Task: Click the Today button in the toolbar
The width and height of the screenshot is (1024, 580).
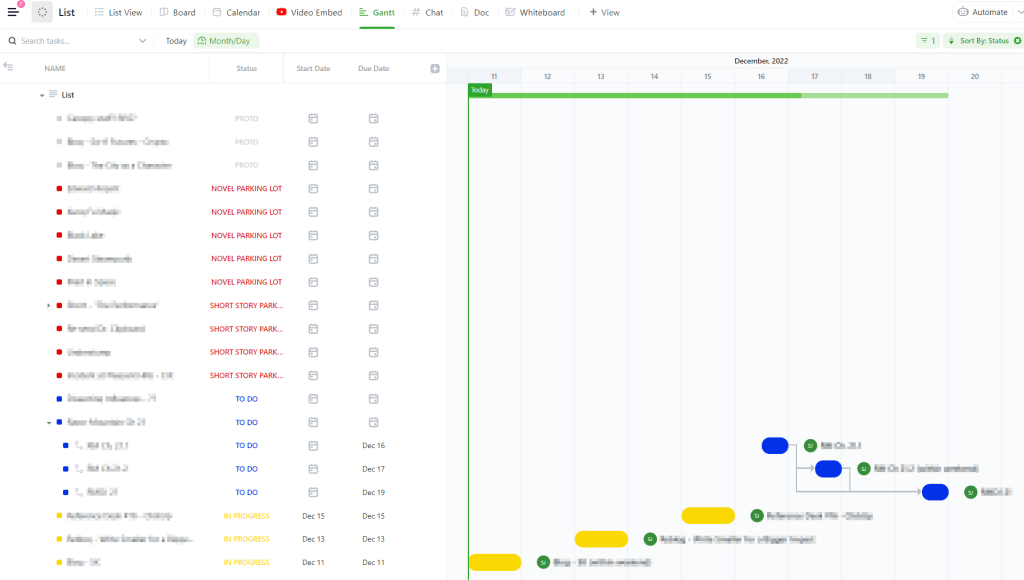Action: coord(176,41)
